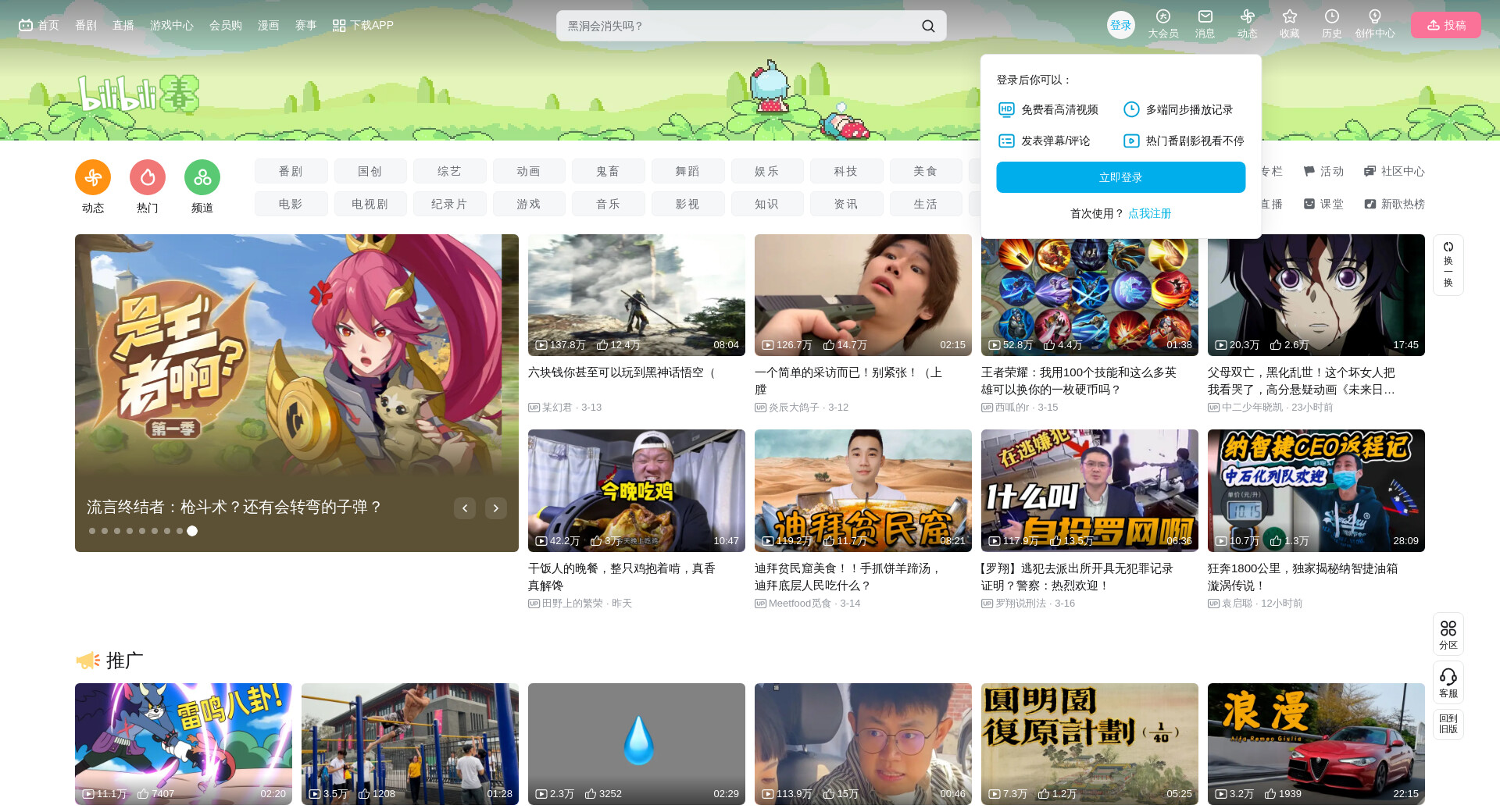Click the 回到旧版 button
The image size is (1500, 812).
tap(1448, 724)
